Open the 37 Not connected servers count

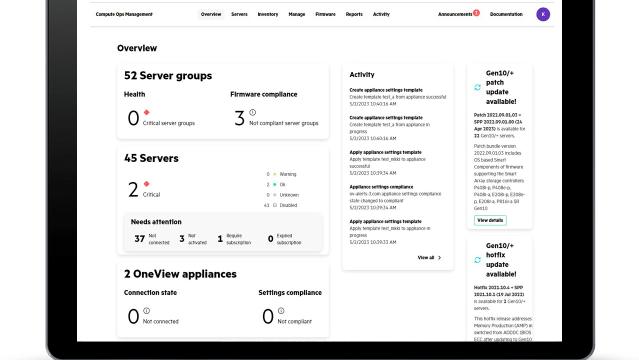[152, 239]
